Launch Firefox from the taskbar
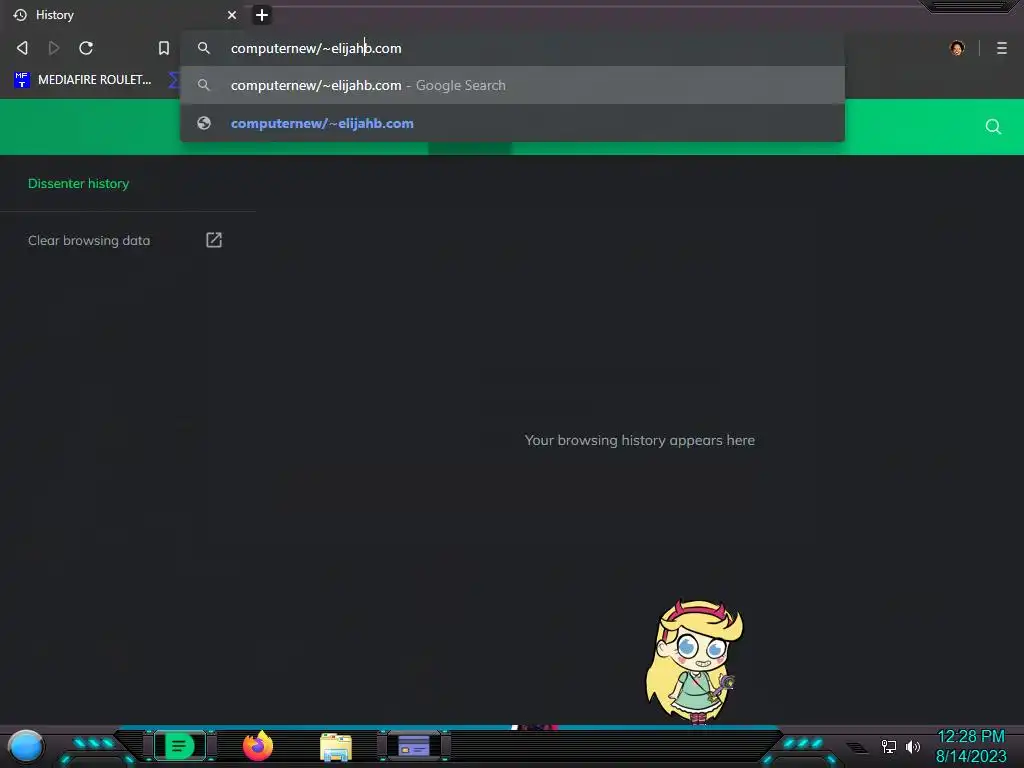This screenshot has height=768, width=1024. tap(258, 746)
